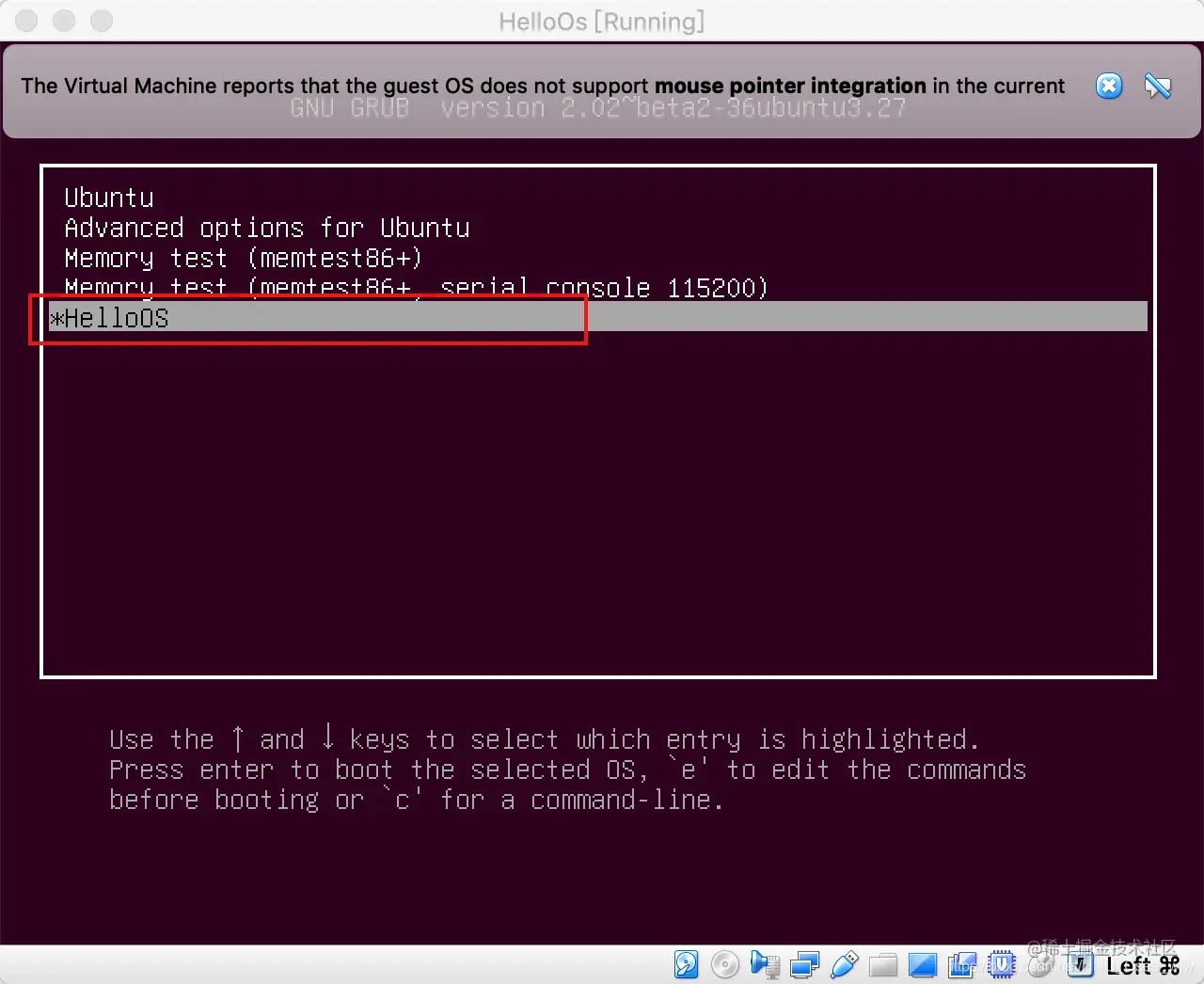Select the highlighted HelloOS boot entry
1204x984 pixels.
(598, 317)
